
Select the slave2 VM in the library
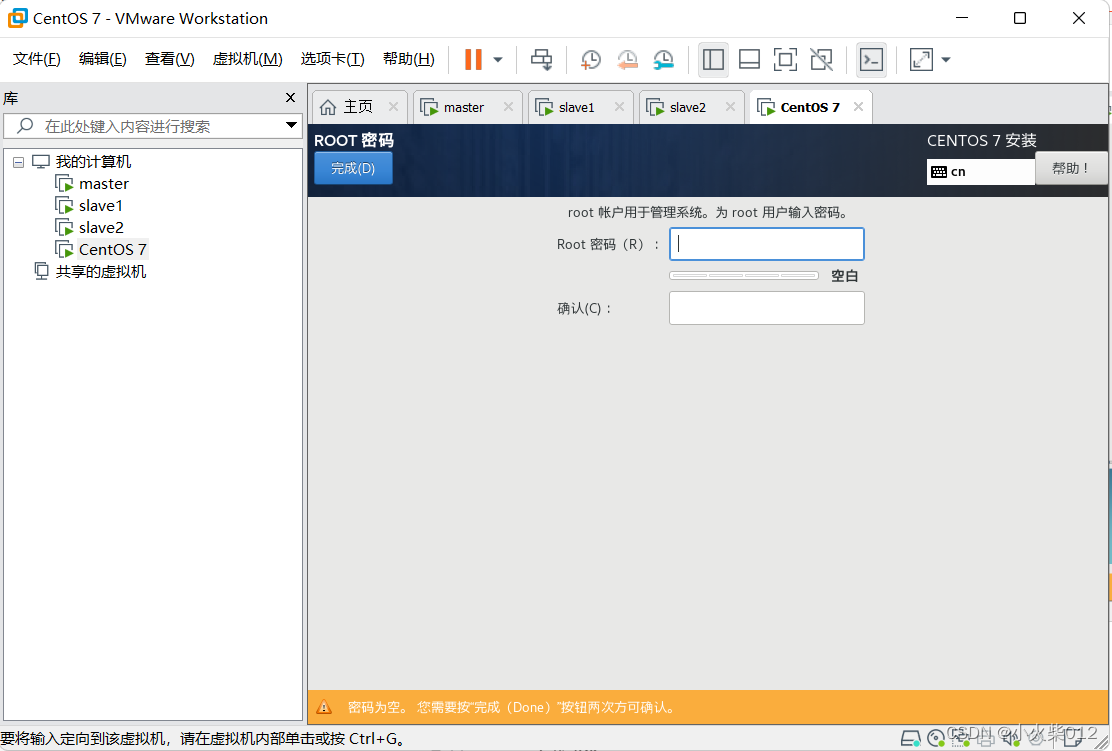pos(101,228)
